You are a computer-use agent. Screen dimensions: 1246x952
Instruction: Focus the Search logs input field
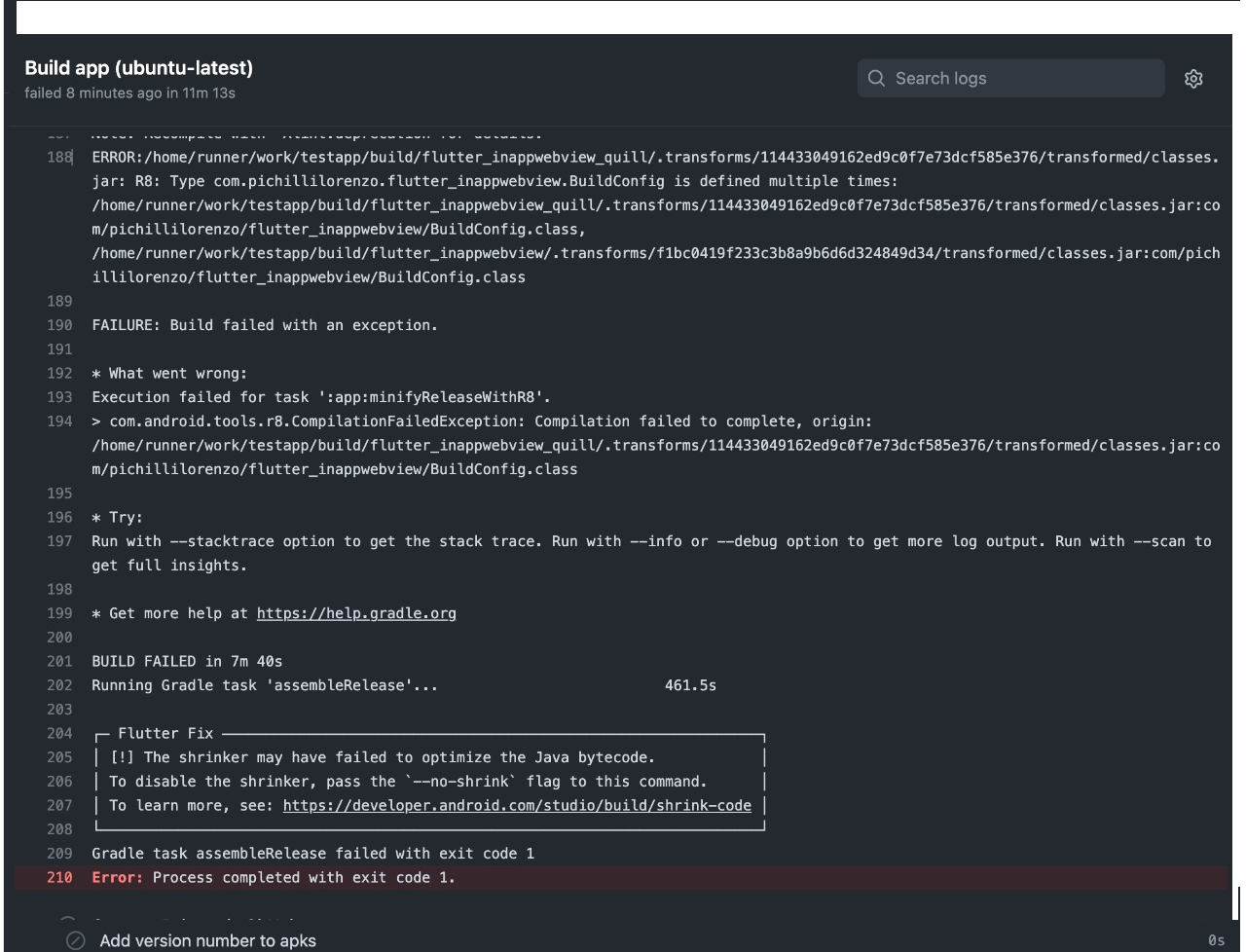click(1011, 78)
